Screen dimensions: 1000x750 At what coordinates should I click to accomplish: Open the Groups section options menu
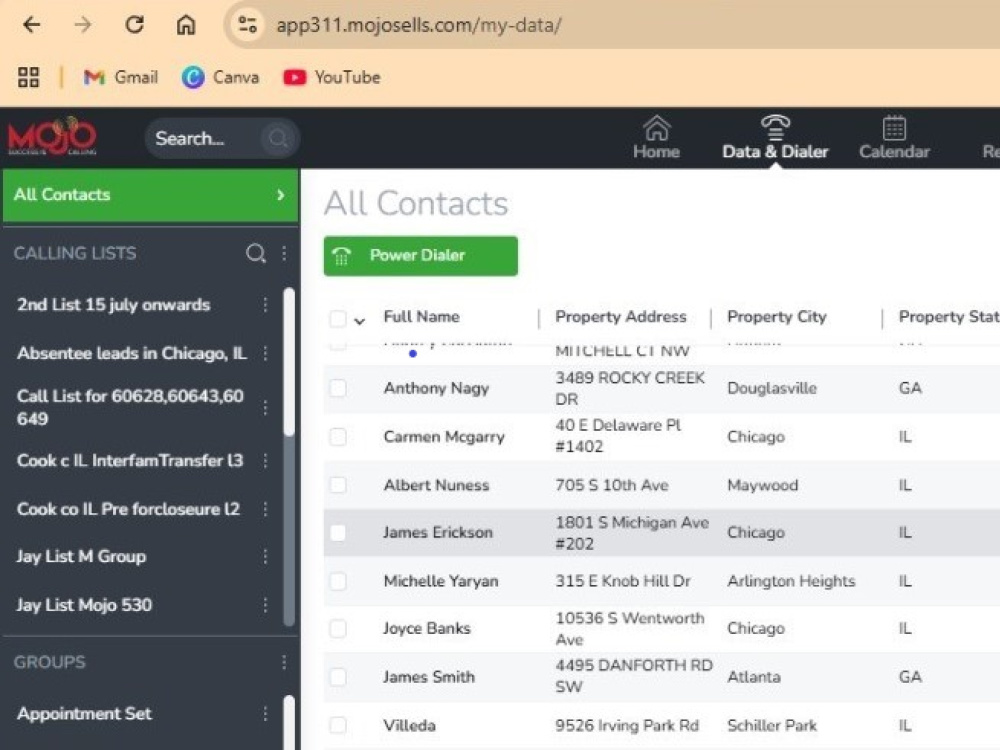pos(284,662)
